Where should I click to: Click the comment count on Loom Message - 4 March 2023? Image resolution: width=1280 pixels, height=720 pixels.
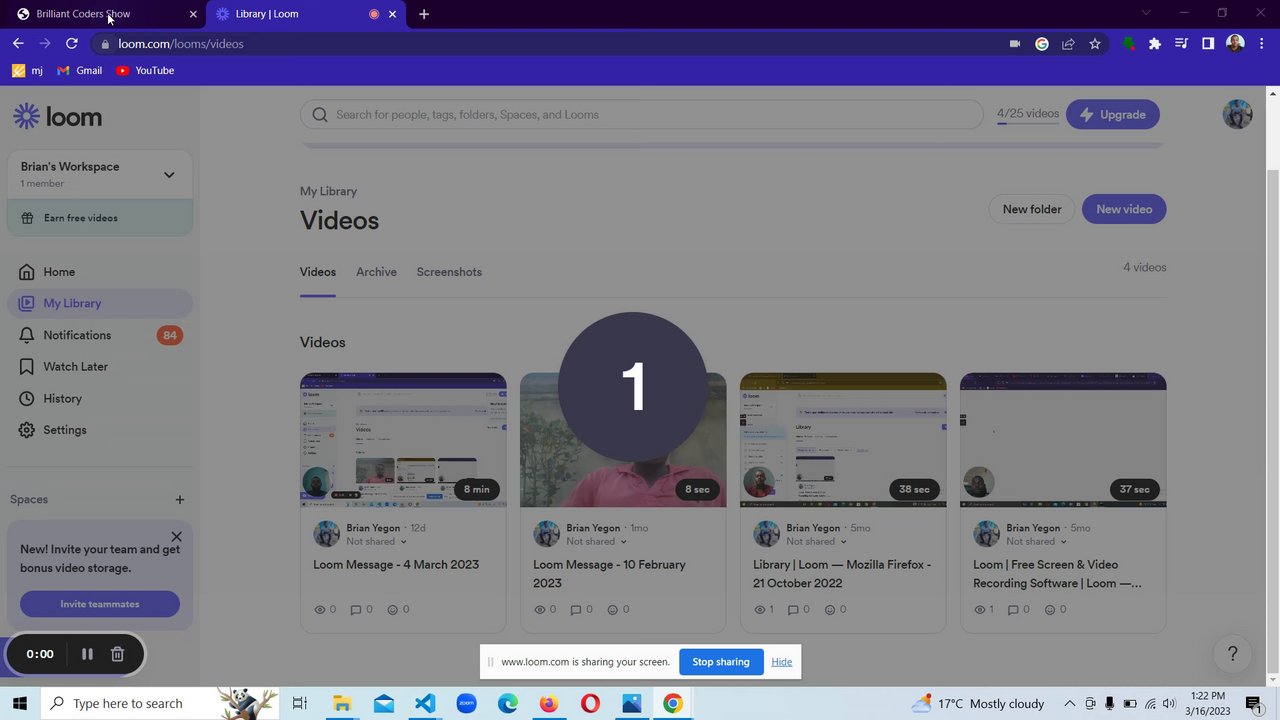click(x=361, y=609)
